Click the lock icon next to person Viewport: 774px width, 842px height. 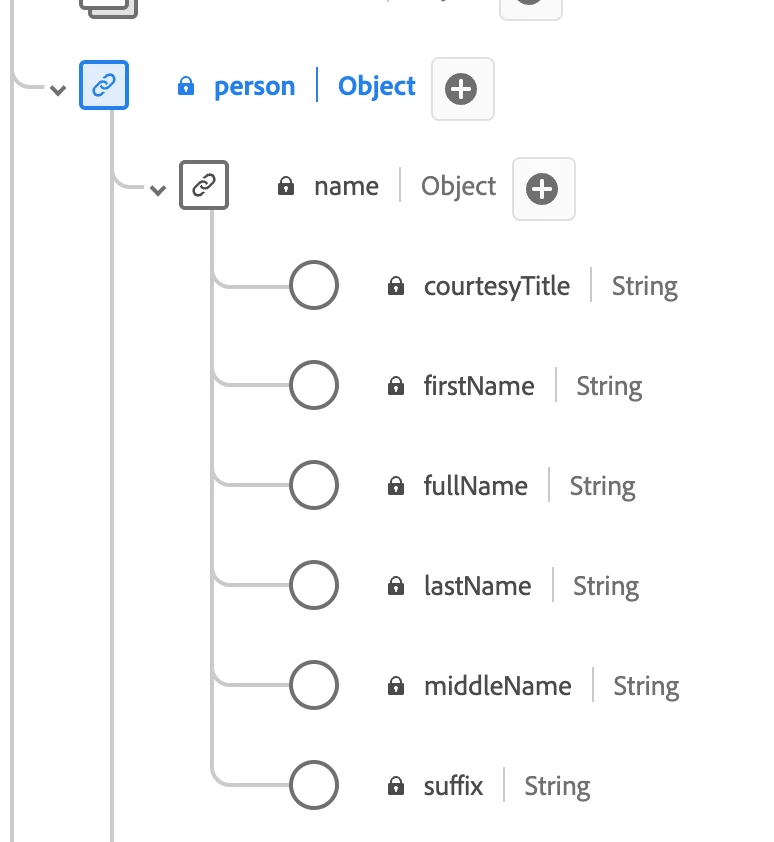185,87
